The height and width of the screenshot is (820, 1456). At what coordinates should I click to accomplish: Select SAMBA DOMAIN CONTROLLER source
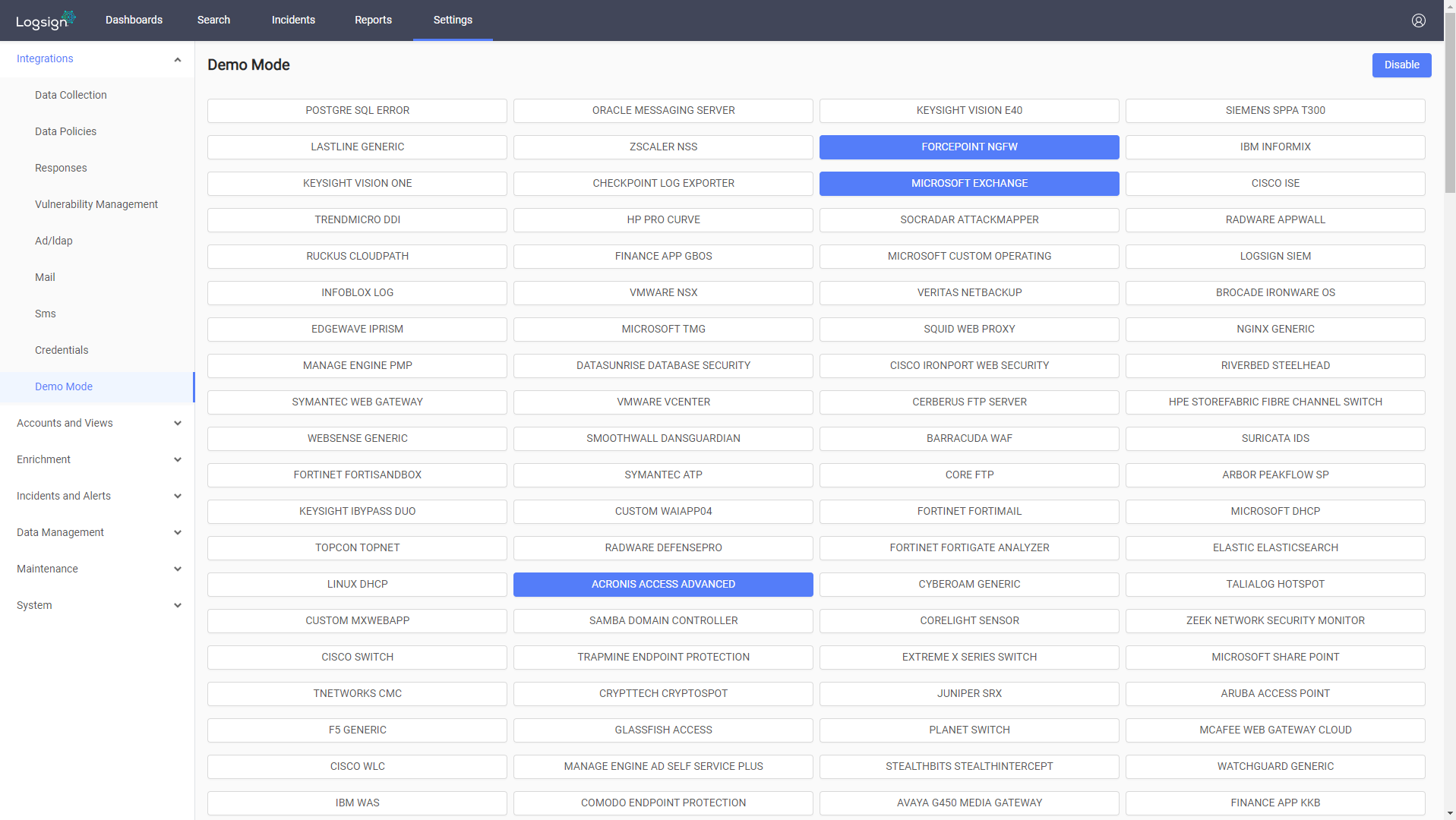(x=663, y=621)
